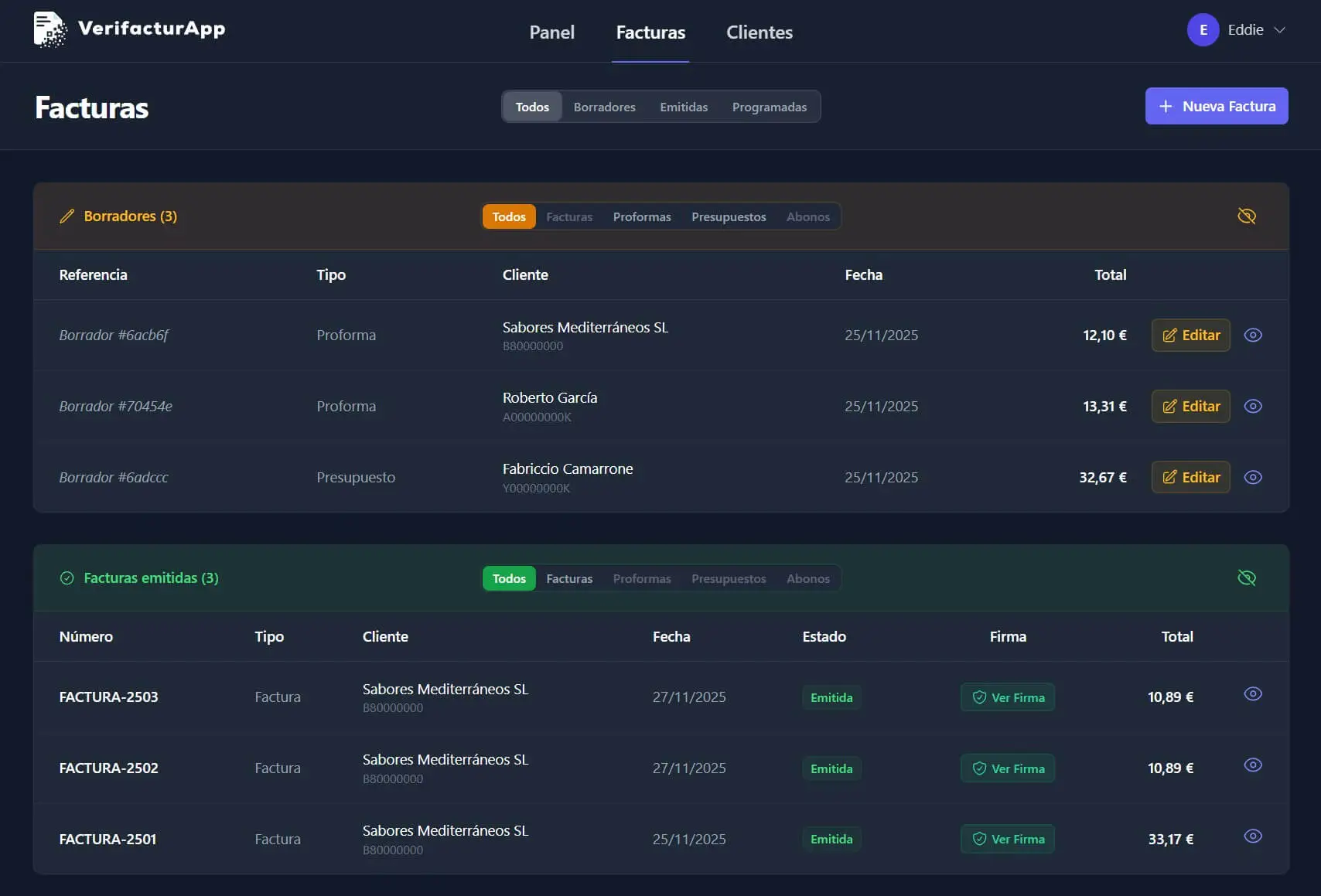Select the Emitidas filter option
This screenshot has height=896, width=1321.
pyautogui.click(x=684, y=107)
